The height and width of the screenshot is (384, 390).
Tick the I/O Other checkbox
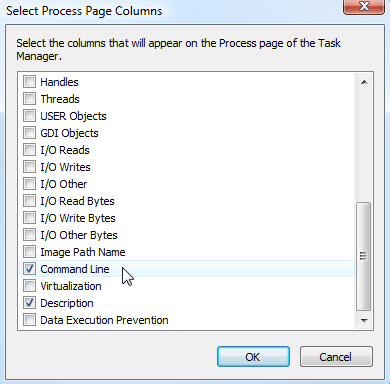(x=29, y=184)
